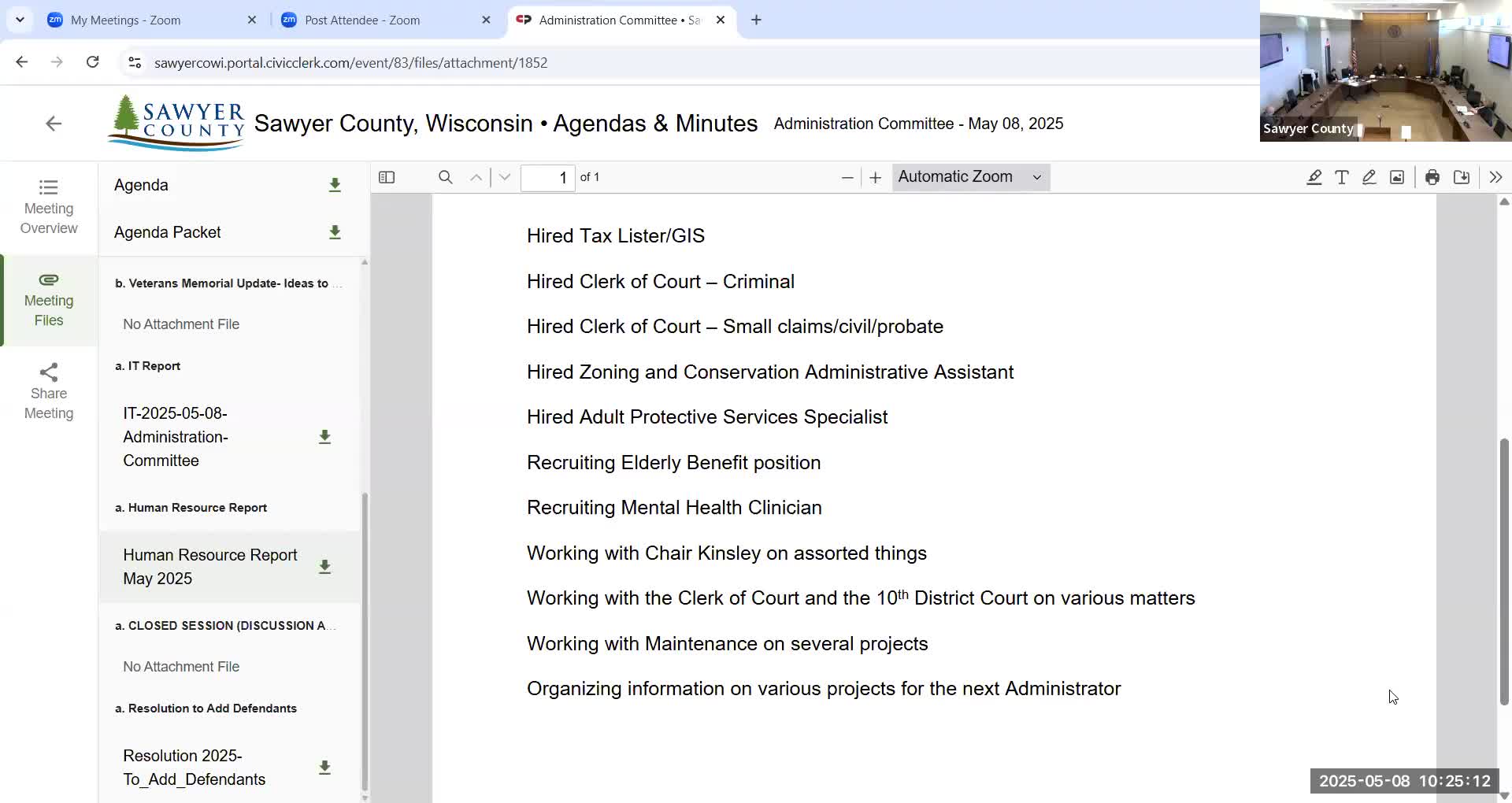Click the PDF vertical scrollbar thumb

[1503, 571]
